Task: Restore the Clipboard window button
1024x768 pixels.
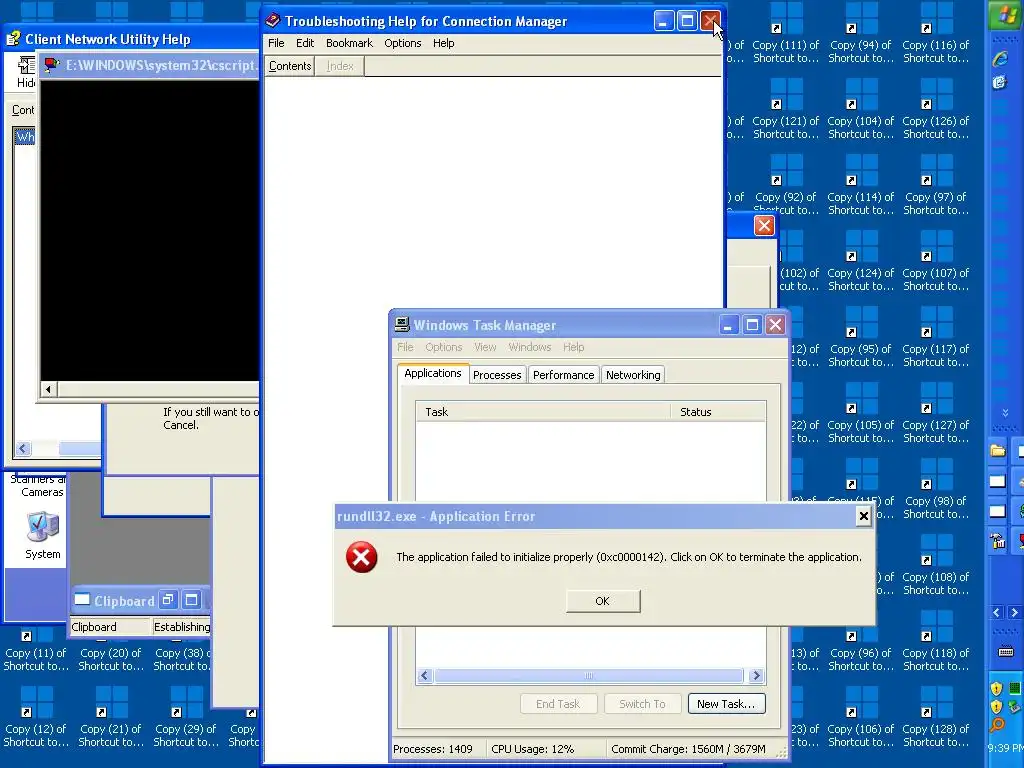Action: 168,600
